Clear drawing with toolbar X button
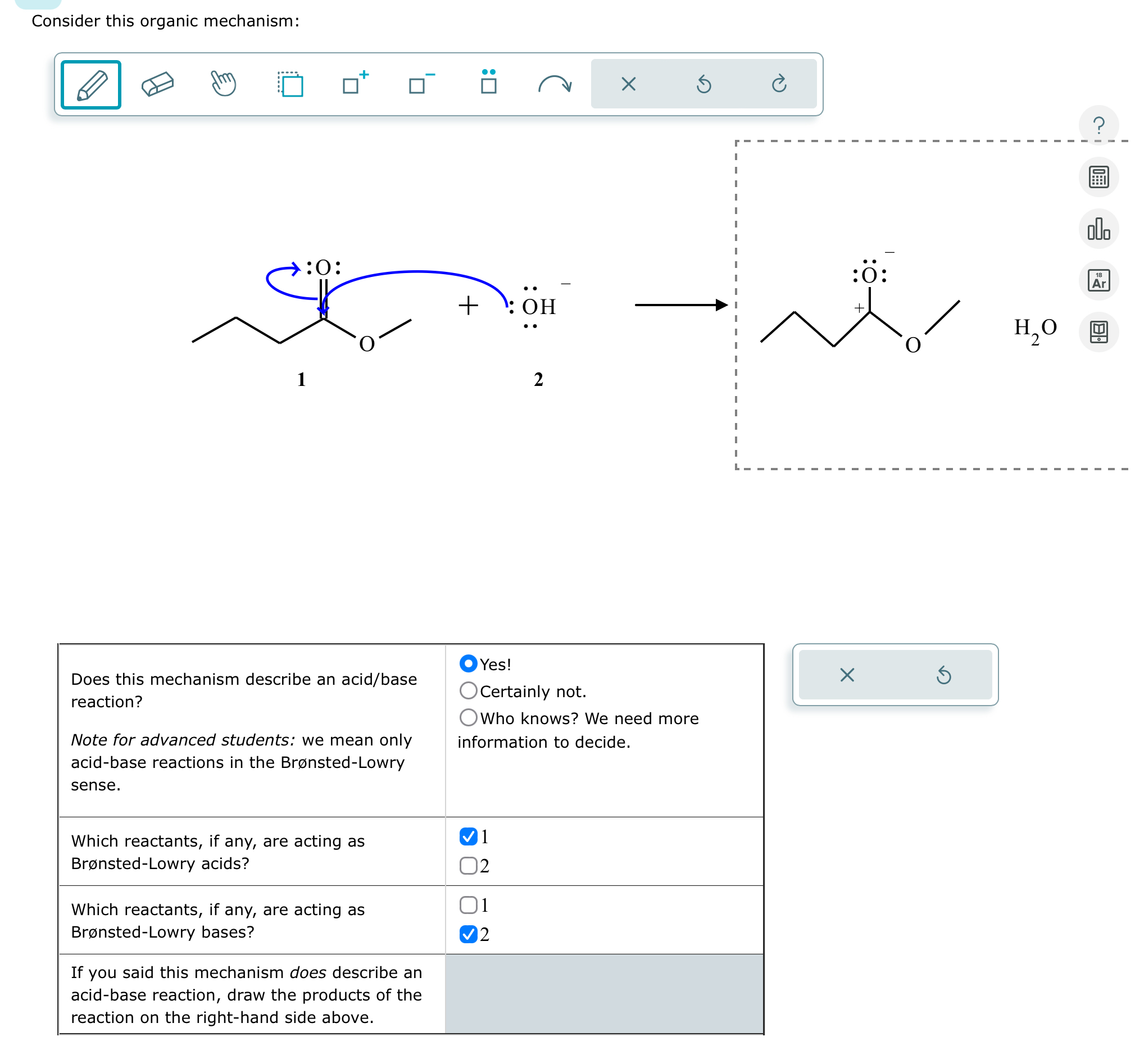This screenshot has height=1064, width=1135. [x=629, y=84]
